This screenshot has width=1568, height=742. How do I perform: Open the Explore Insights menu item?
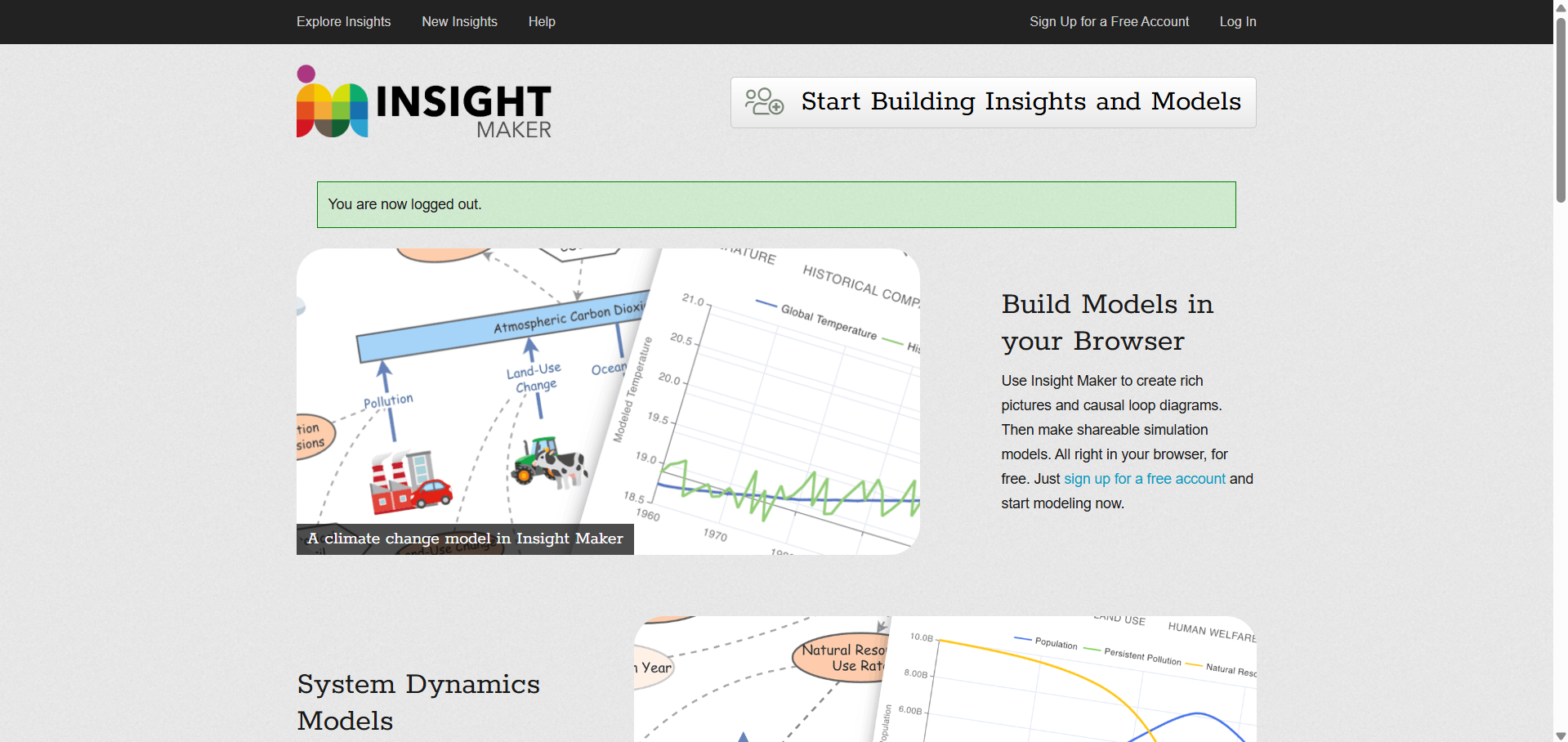343,22
